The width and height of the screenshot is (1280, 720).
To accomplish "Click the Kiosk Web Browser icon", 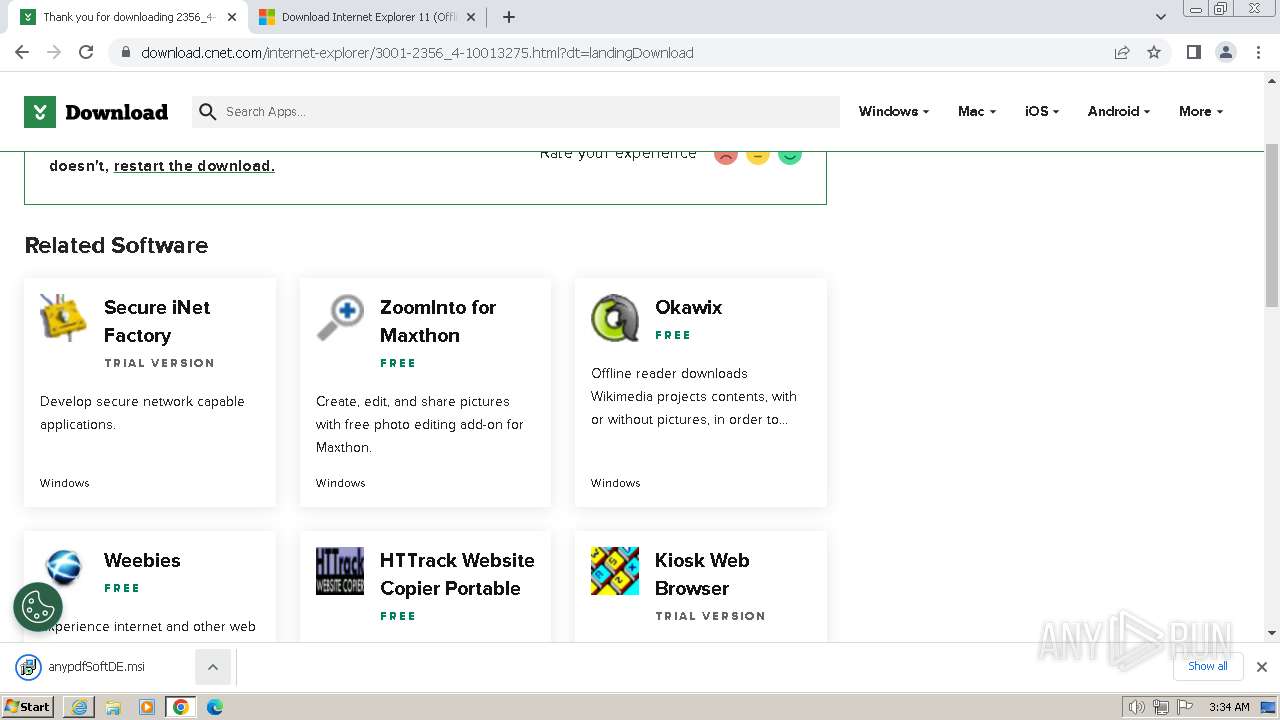I will 615,571.
